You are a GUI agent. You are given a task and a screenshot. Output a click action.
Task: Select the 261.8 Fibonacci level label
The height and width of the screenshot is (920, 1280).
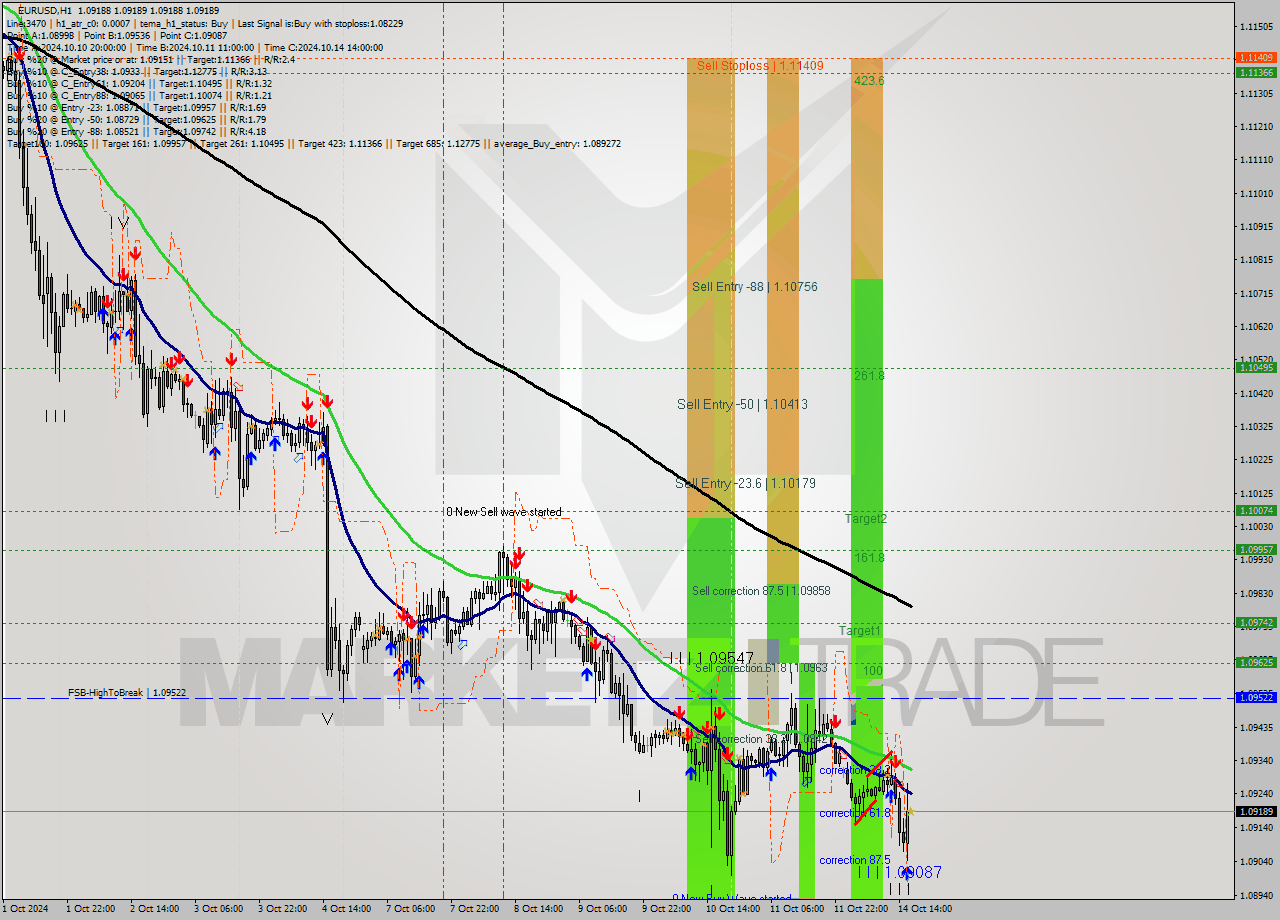pyautogui.click(x=869, y=375)
